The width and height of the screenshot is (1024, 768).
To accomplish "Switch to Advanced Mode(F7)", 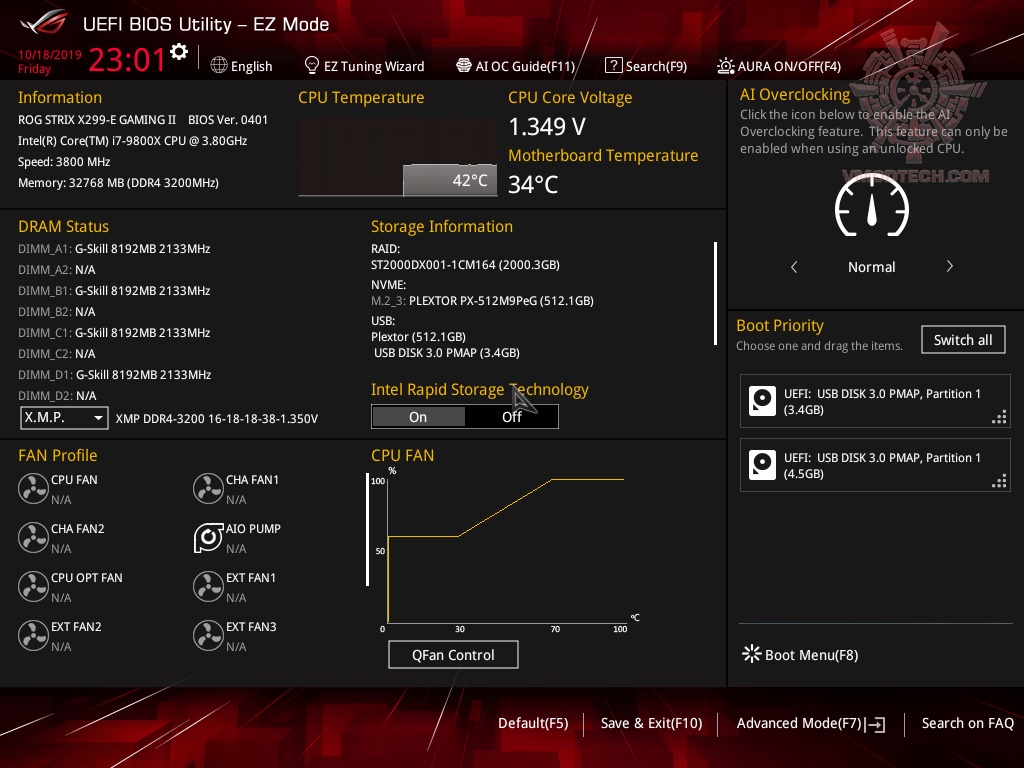I will [800, 723].
